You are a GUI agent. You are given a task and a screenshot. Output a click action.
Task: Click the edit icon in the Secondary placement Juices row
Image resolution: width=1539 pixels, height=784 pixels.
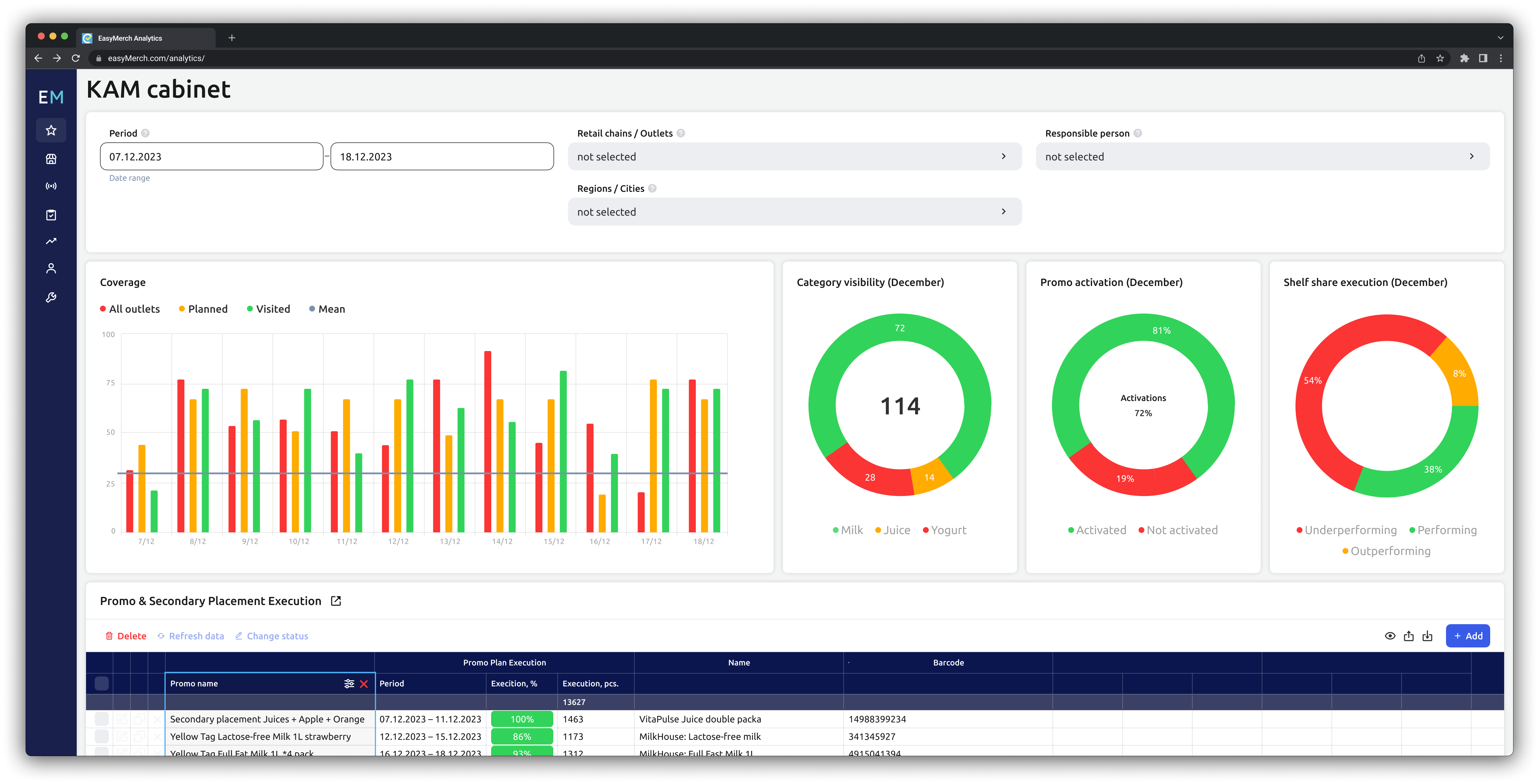122,719
